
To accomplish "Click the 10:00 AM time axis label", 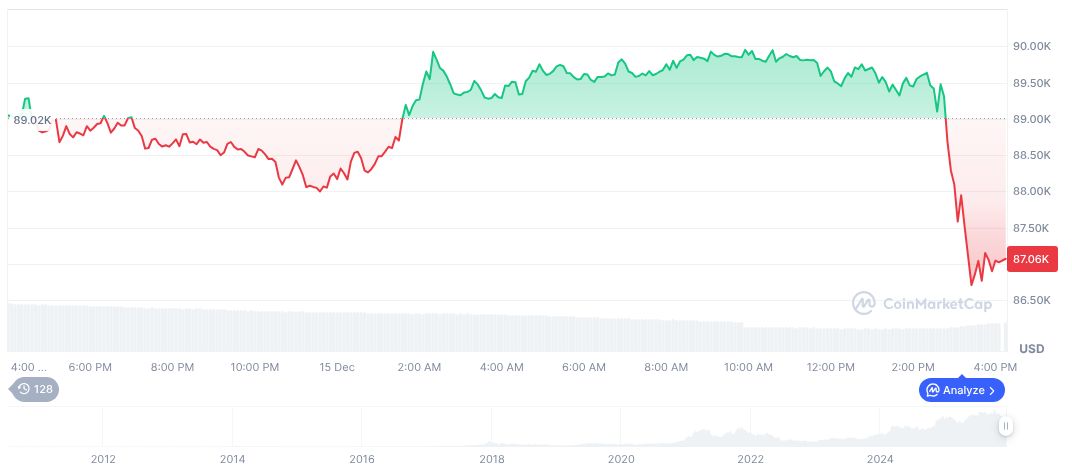I will pos(749,367).
